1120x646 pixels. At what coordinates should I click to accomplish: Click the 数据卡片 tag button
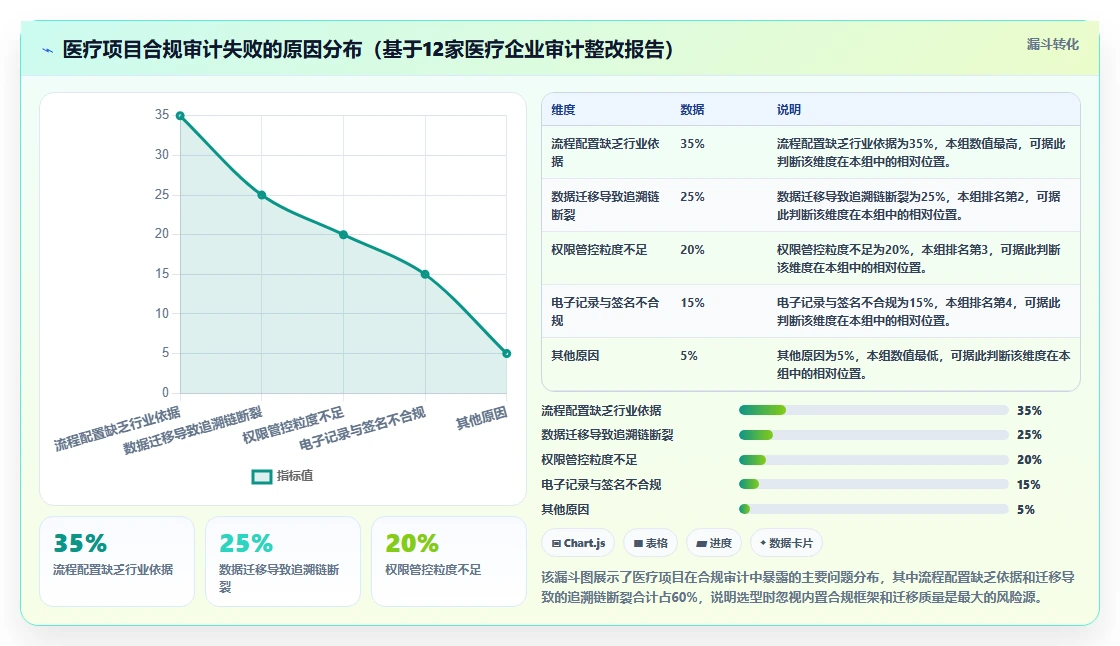click(786, 543)
